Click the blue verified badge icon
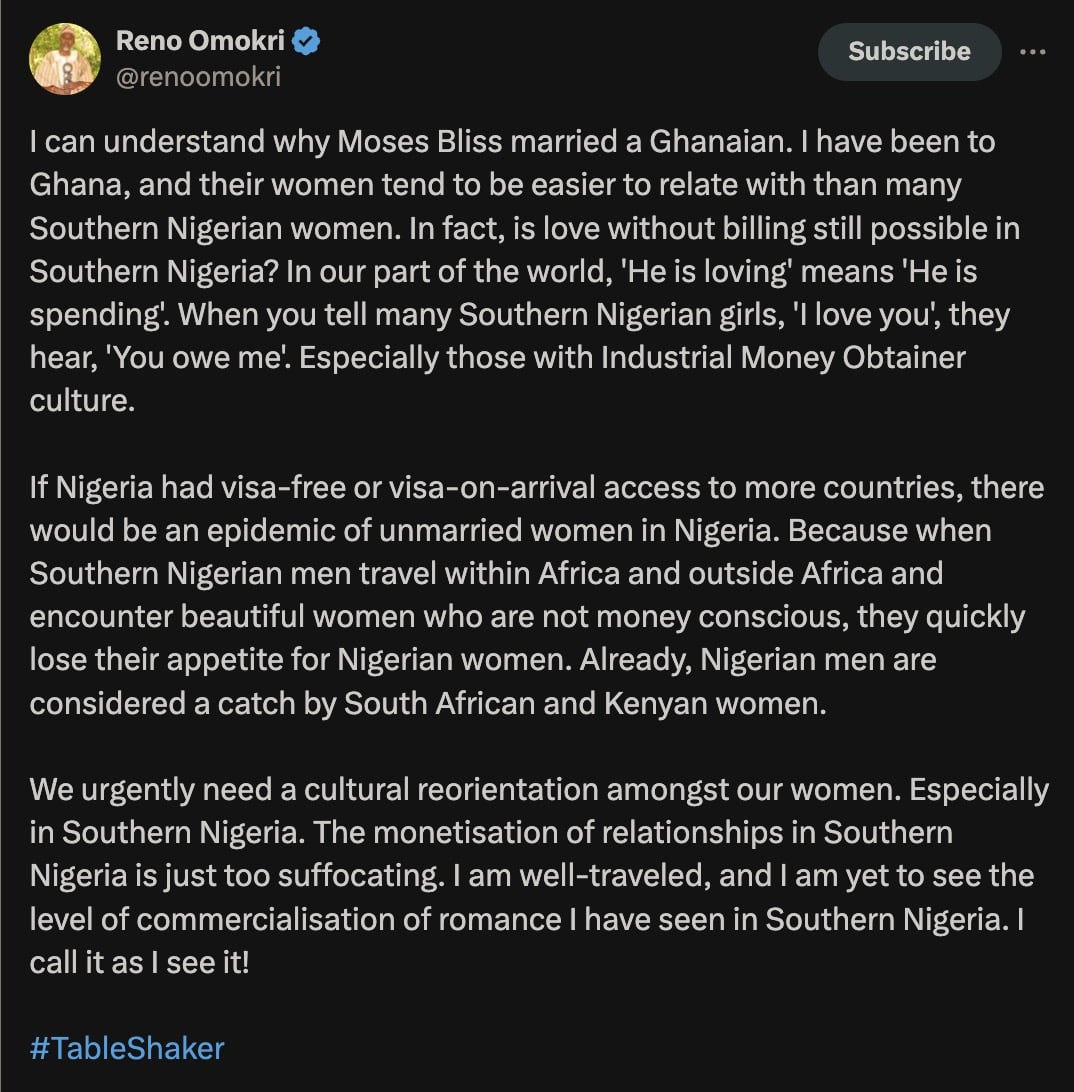 pos(305,41)
